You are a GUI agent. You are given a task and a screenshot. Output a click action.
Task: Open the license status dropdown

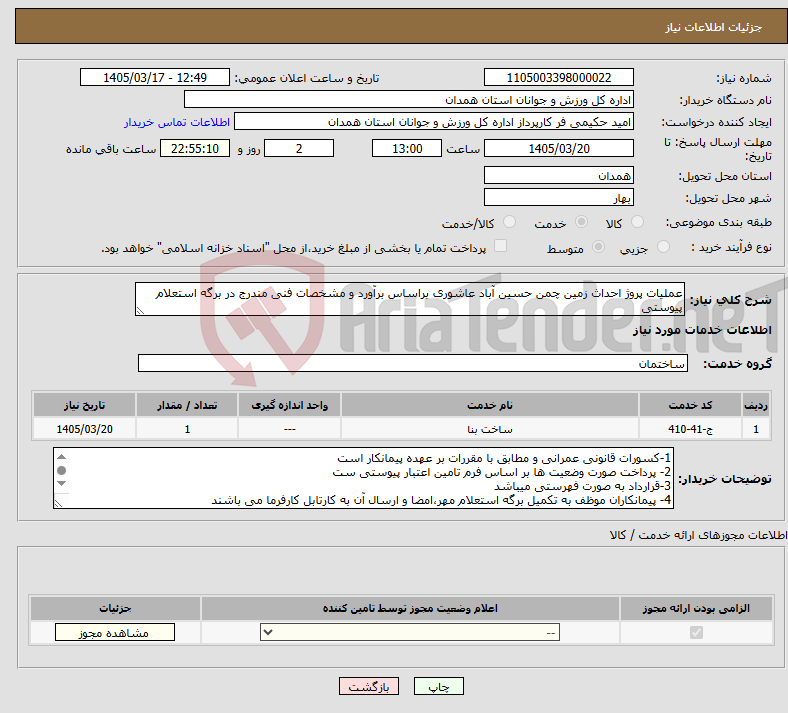click(410, 632)
